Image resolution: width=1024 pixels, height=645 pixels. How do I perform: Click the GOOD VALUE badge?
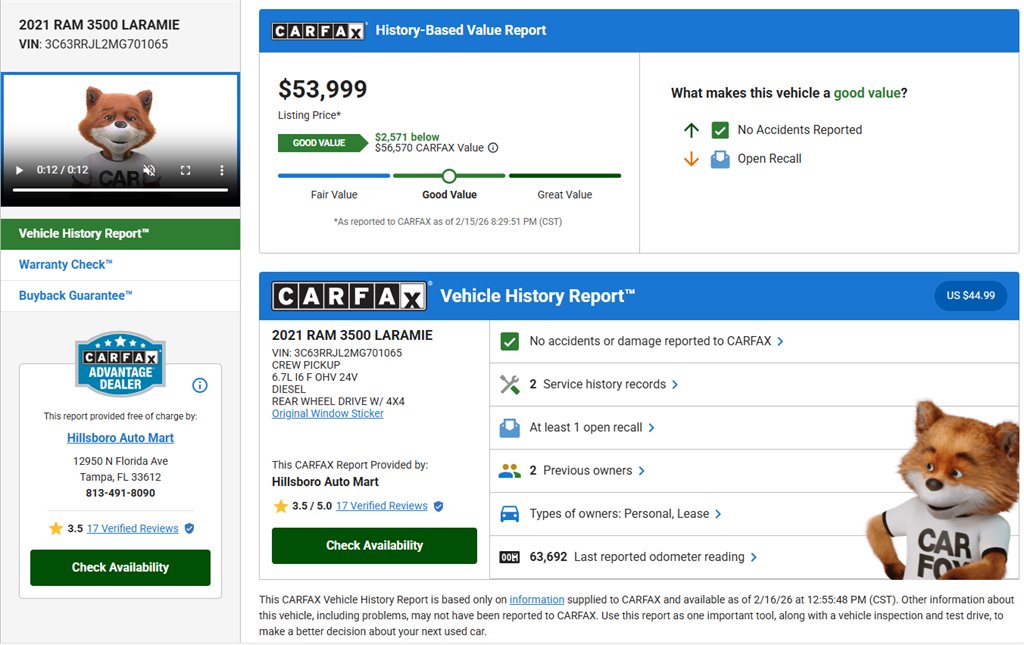pos(322,143)
